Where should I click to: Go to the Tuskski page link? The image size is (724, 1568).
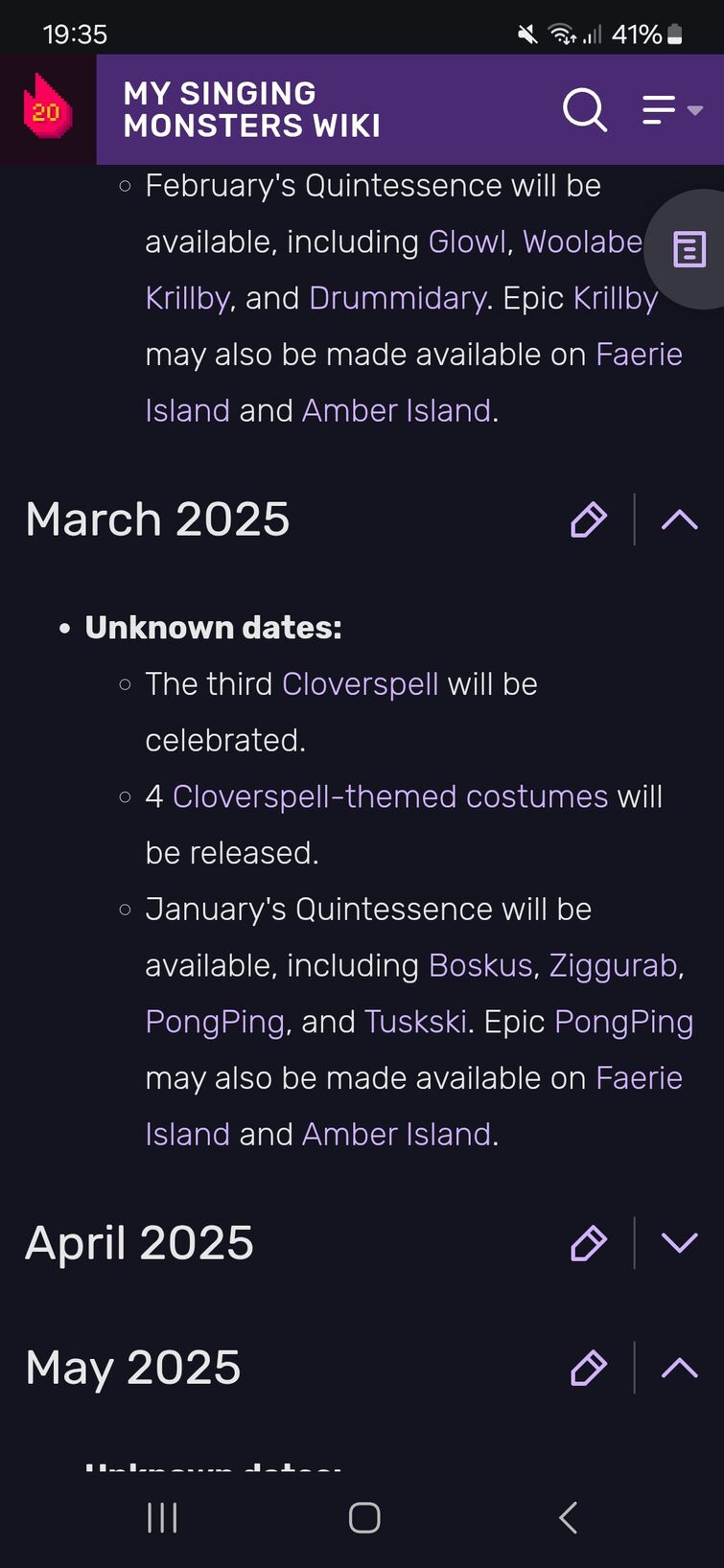pos(415,1022)
